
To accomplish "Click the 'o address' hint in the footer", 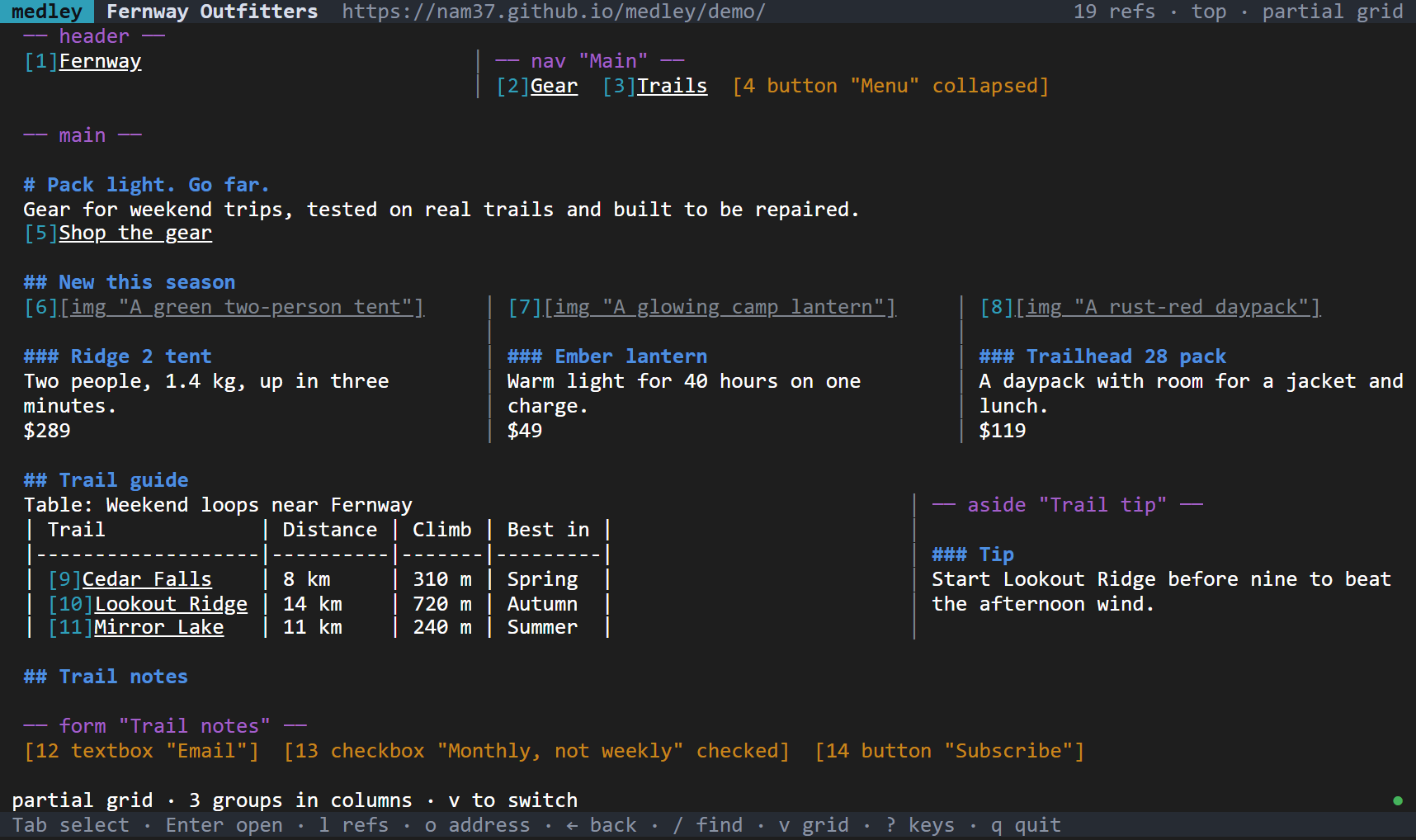I will tap(478, 825).
